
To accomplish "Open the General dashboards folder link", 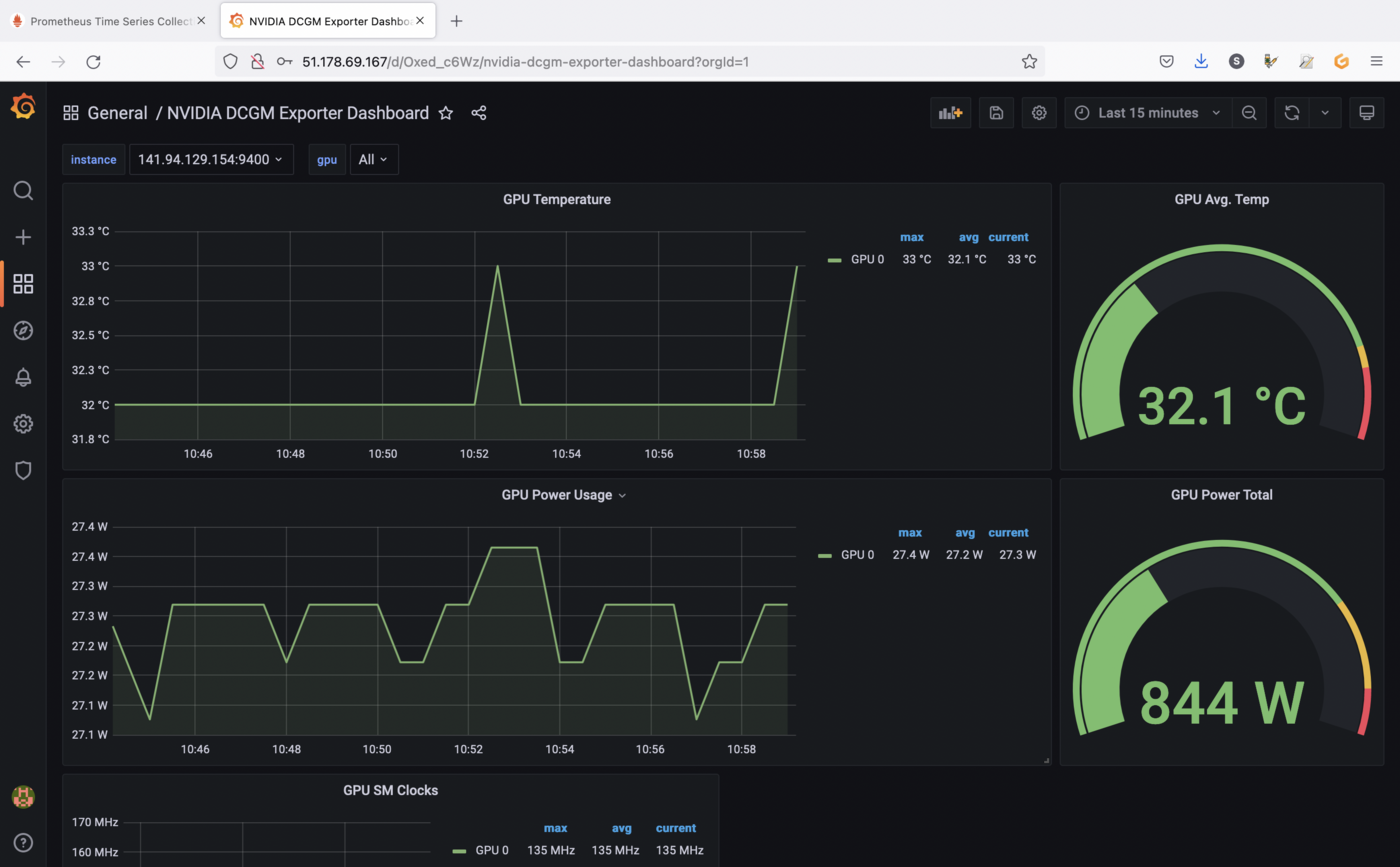I will (117, 113).
